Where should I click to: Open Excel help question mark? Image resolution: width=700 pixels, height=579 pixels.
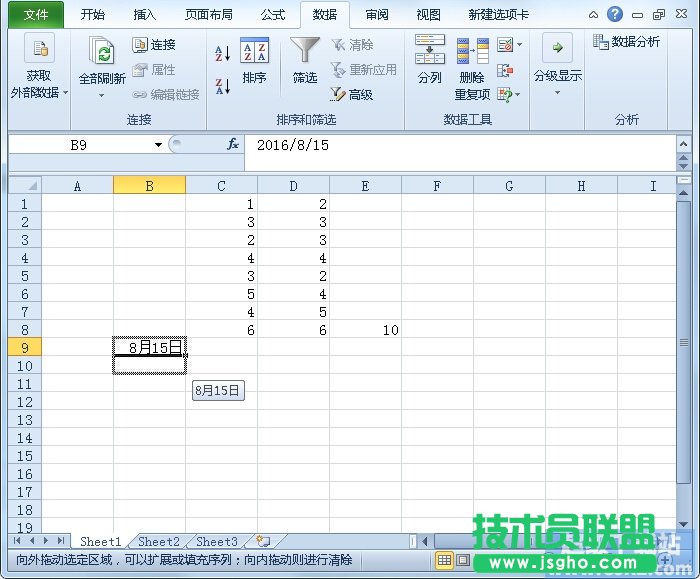(615, 14)
